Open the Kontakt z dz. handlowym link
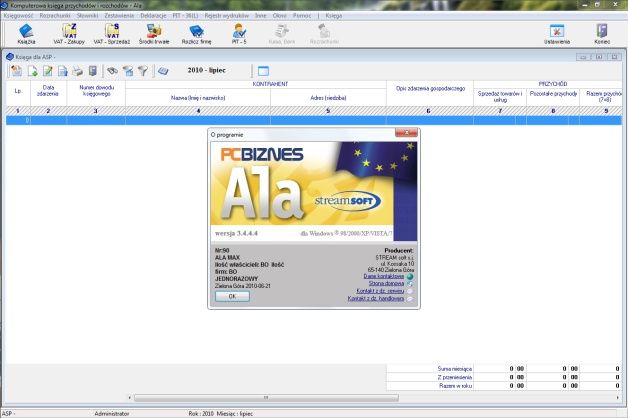The height and width of the screenshot is (418, 628). pyautogui.click(x=376, y=299)
